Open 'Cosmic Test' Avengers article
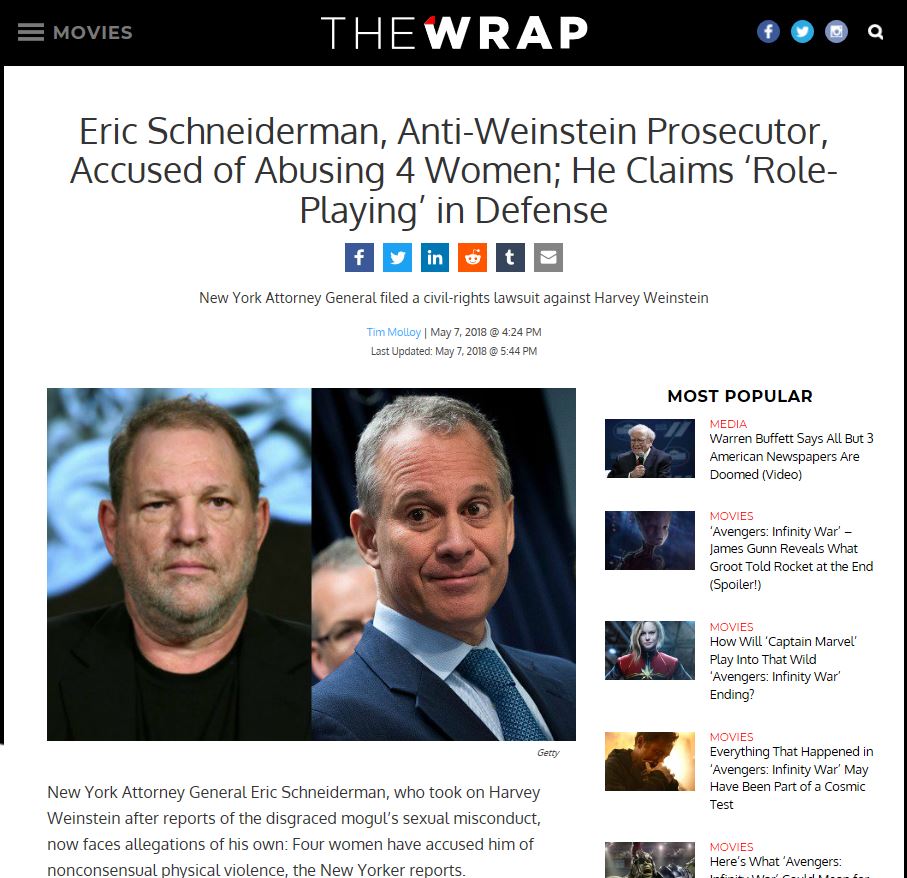907x878 pixels. 791,778
